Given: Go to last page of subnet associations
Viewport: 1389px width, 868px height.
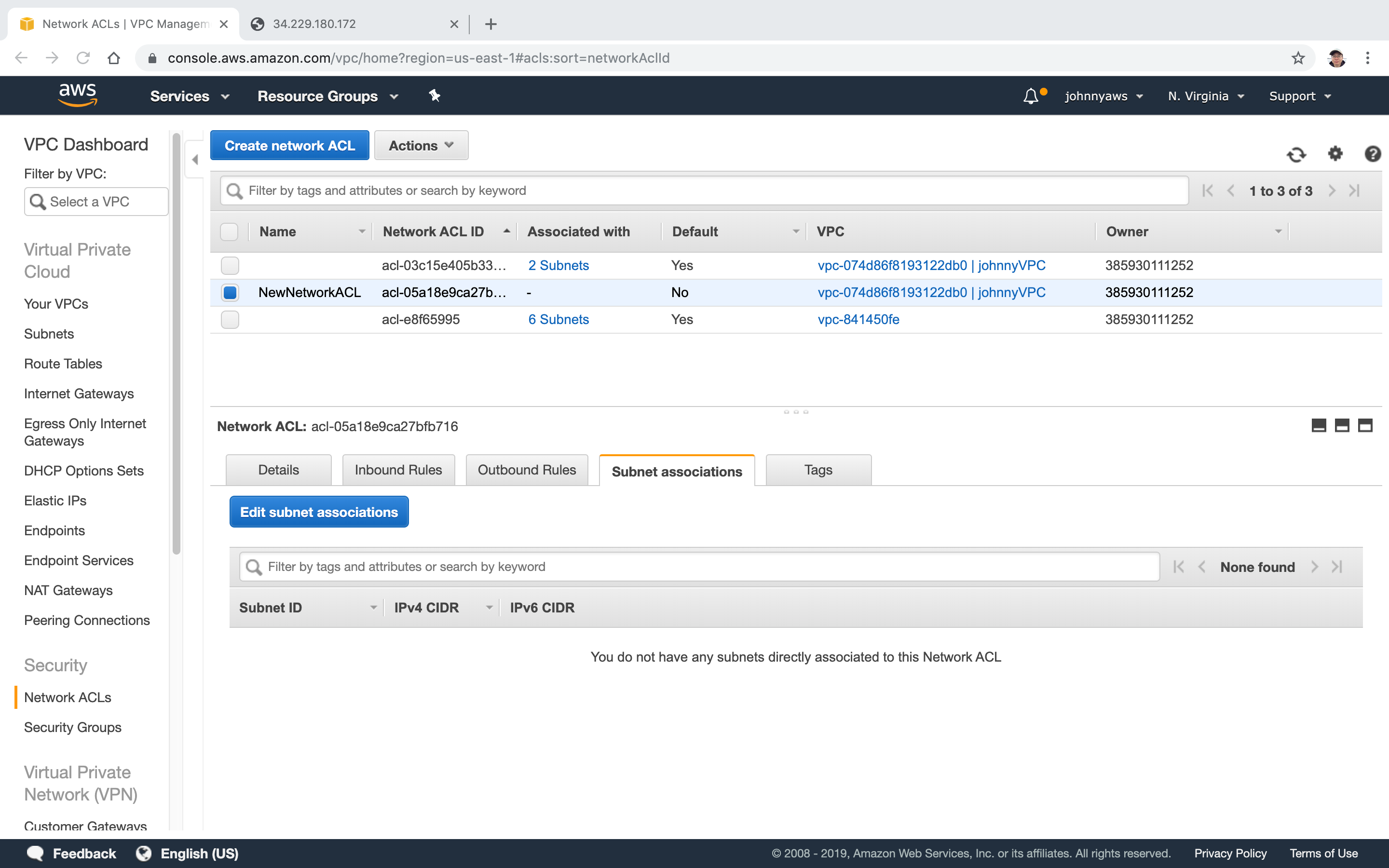Looking at the screenshot, I should point(1337,567).
